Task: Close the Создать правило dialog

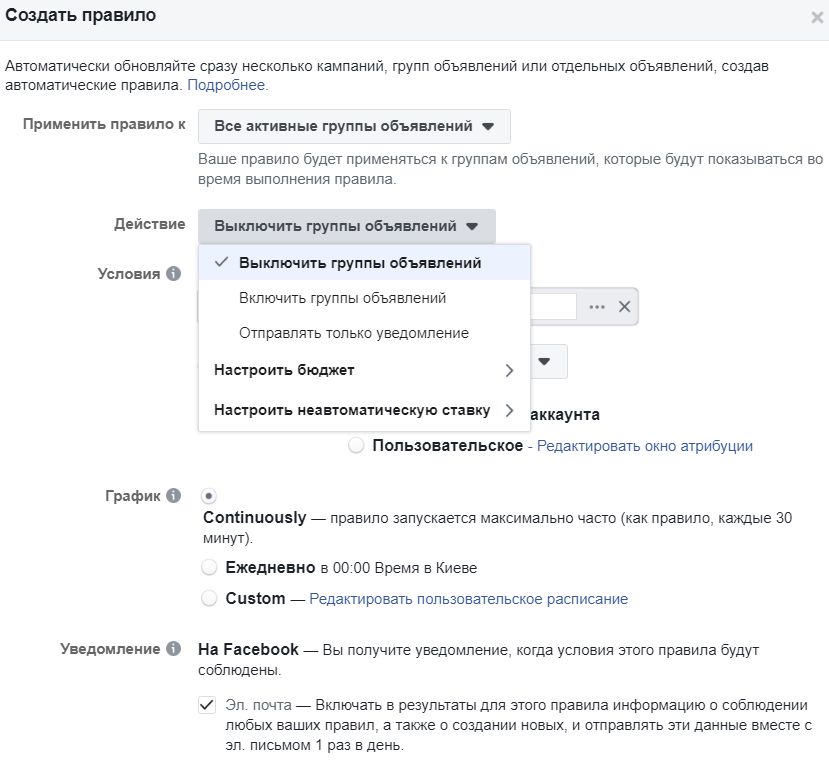Action: pyautogui.click(x=816, y=16)
